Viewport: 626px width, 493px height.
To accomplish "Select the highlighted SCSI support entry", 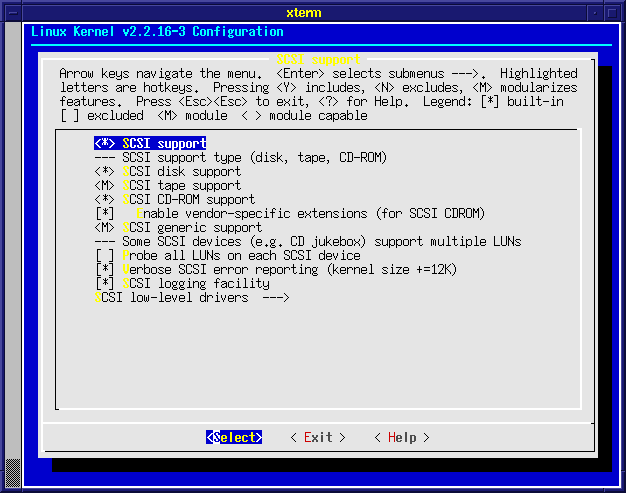I will coord(150,144).
